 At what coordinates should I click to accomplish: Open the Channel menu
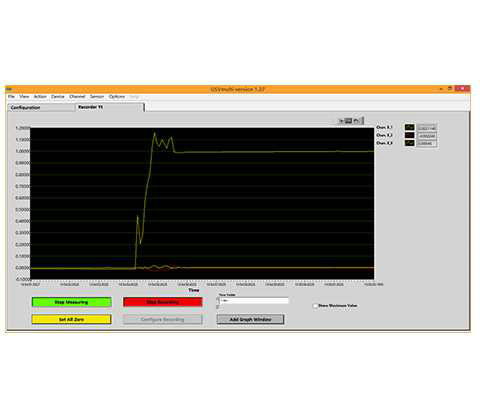pyautogui.click(x=77, y=96)
